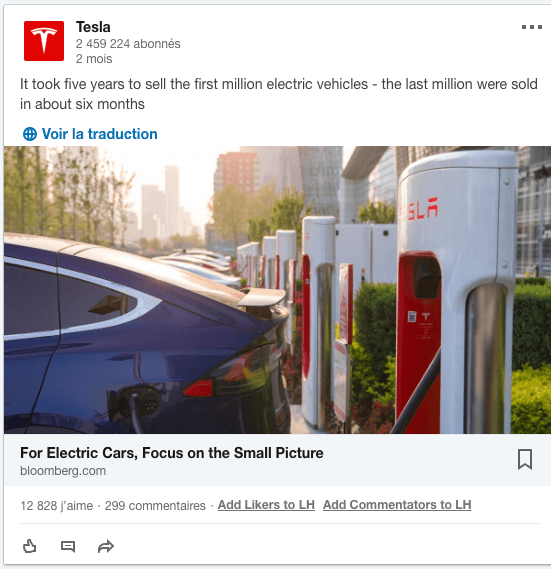Click Add Commentators to LH
The image size is (551, 569).
(x=397, y=505)
